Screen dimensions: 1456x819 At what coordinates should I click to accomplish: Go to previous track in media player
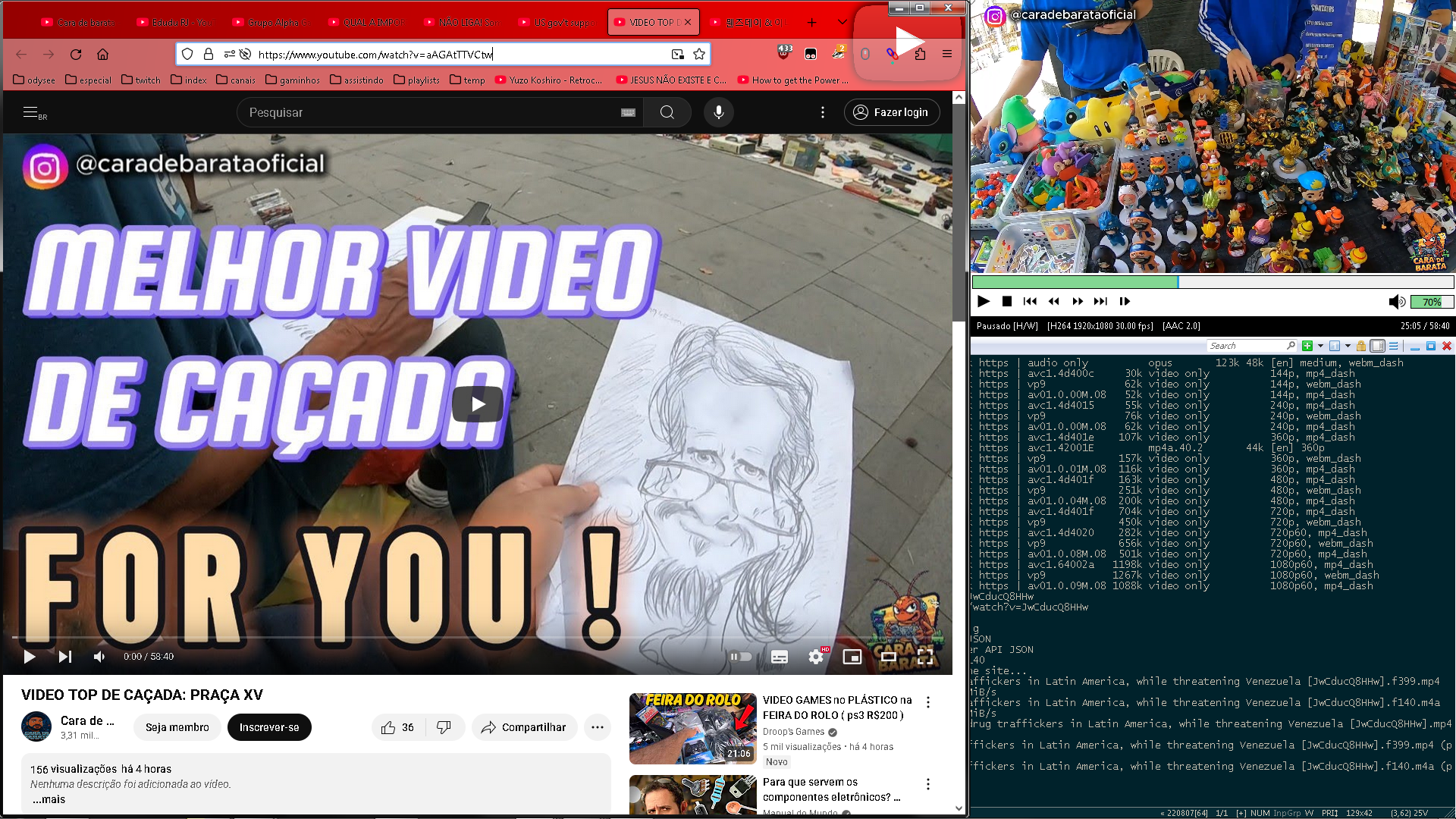coord(1030,301)
